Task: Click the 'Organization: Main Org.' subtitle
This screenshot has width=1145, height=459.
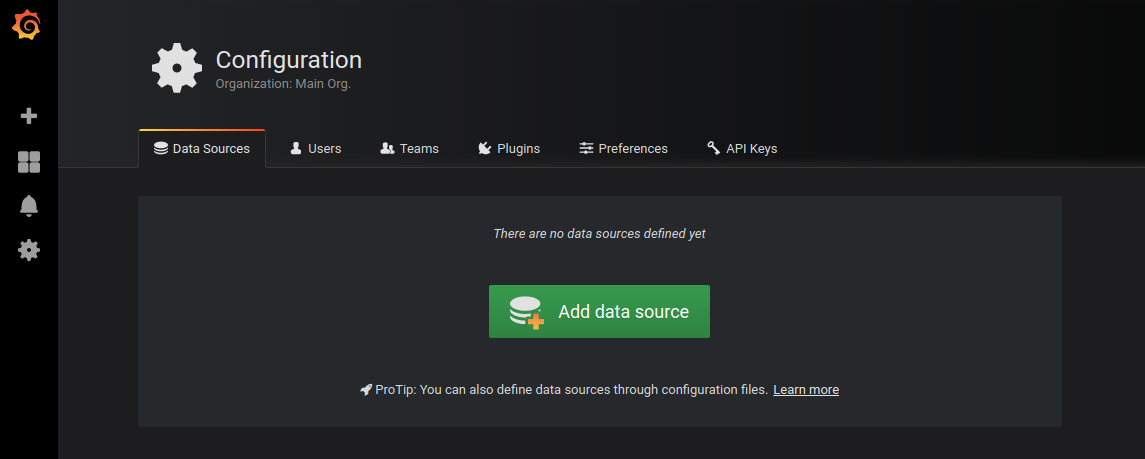Action: [x=283, y=84]
